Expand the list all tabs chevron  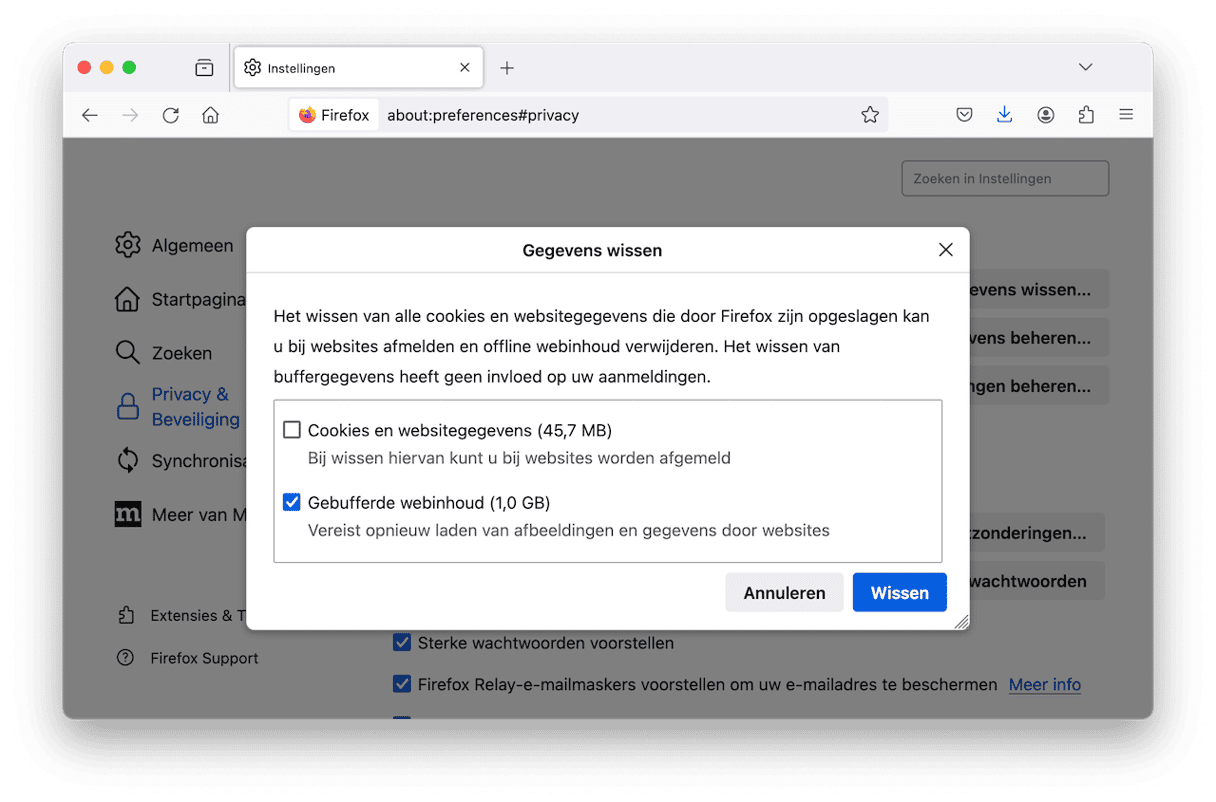pyautogui.click(x=1085, y=67)
